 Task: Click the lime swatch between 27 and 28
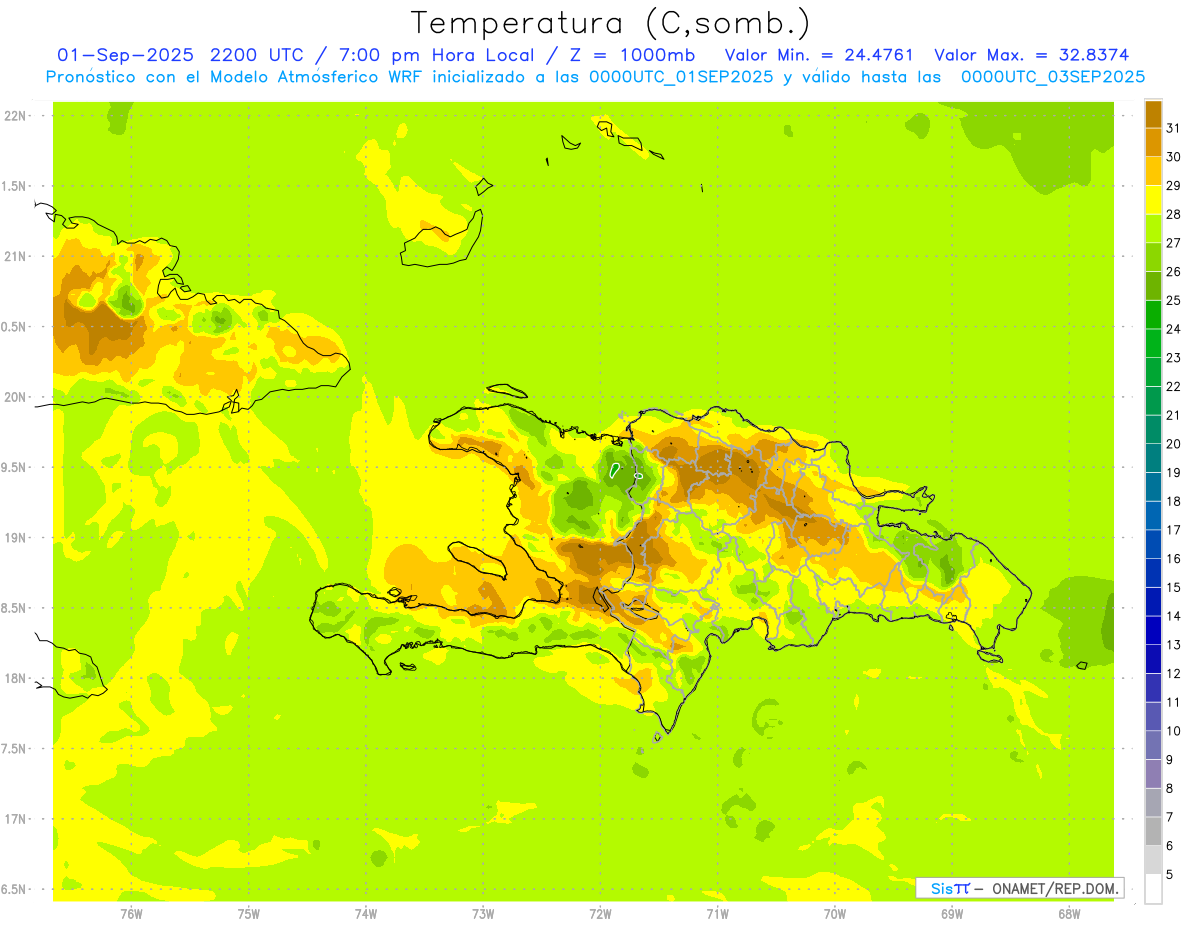click(1153, 228)
